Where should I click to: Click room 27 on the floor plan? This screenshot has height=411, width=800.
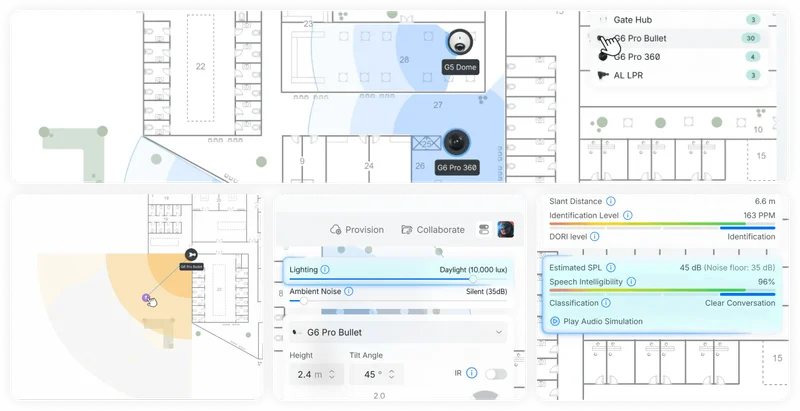(x=438, y=105)
